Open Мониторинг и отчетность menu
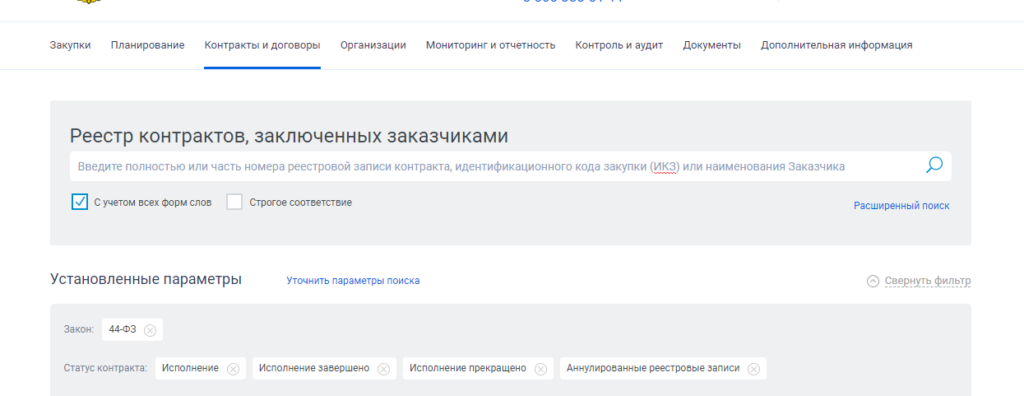The image size is (1024, 396). (x=490, y=45)
